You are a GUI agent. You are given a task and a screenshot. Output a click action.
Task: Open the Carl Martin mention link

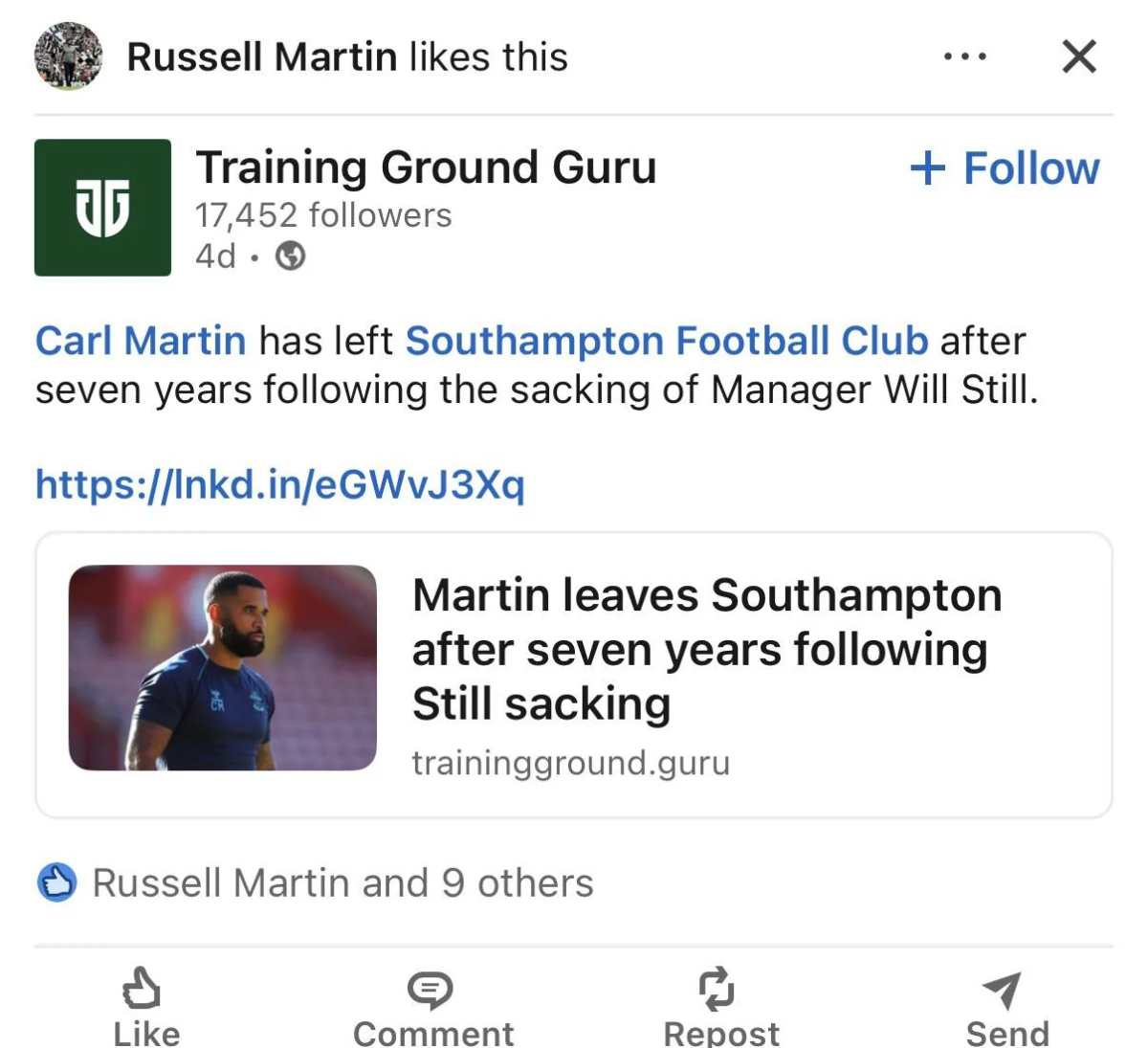pos(141,341)
